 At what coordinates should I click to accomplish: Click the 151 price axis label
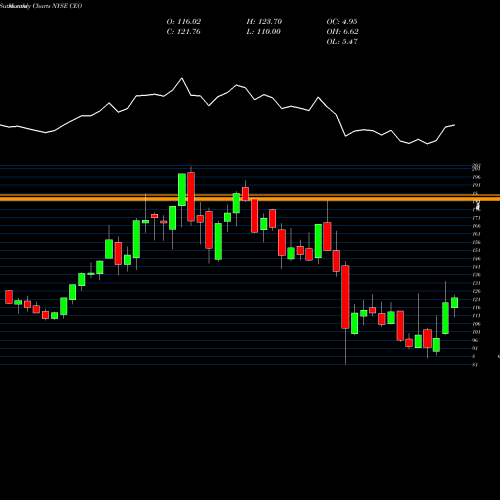coord(476,250)
